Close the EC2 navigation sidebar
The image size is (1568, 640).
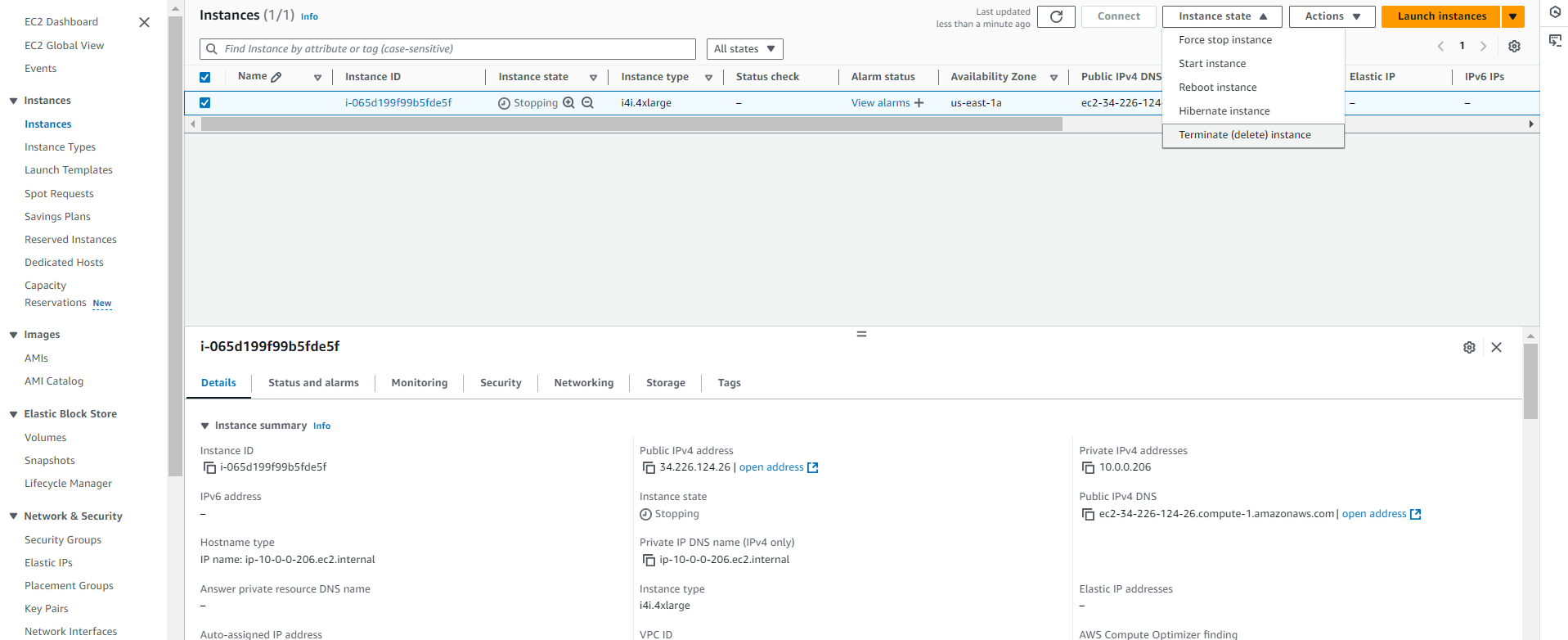coord(145,22)
